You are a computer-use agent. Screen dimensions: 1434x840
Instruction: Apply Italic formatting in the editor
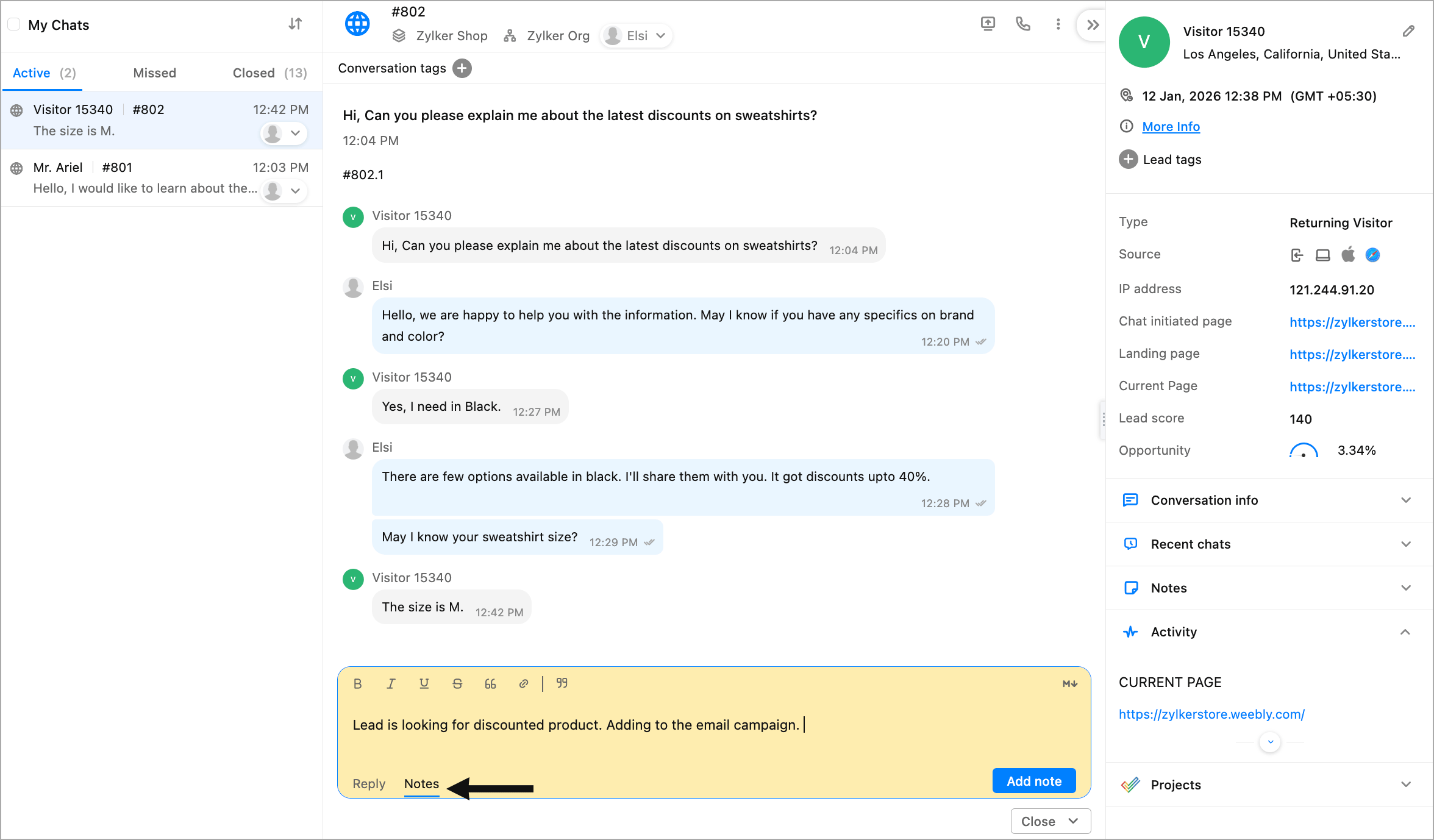pos(391,684)
